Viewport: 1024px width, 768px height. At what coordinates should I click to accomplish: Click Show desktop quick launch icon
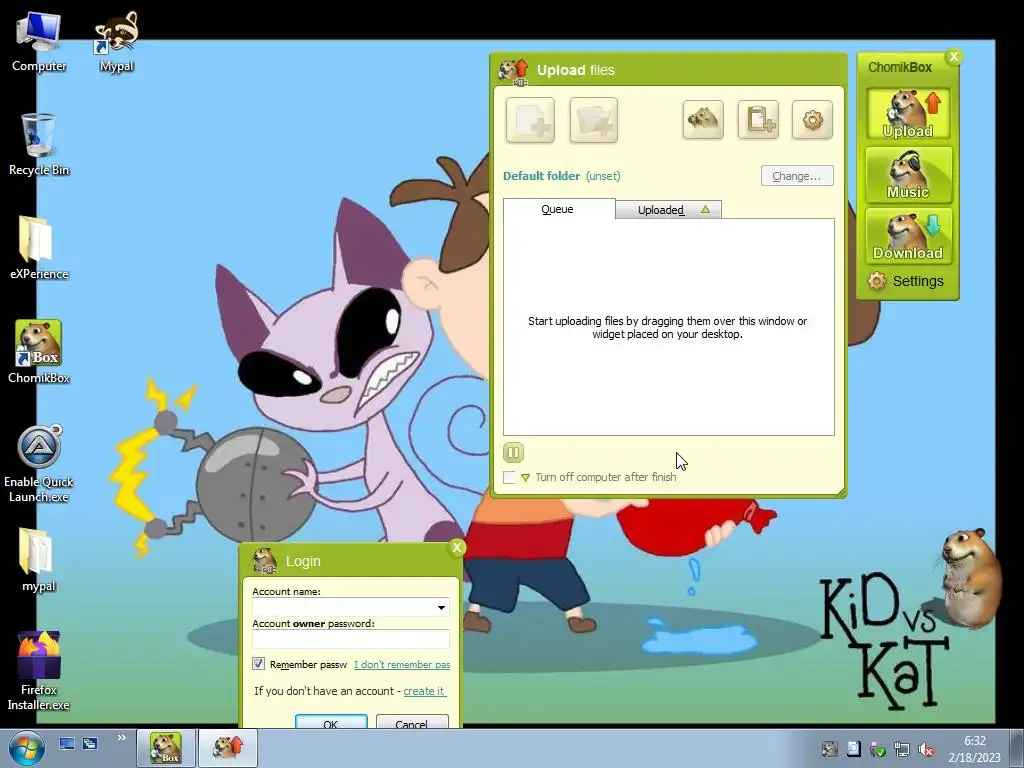click(67, 743)
